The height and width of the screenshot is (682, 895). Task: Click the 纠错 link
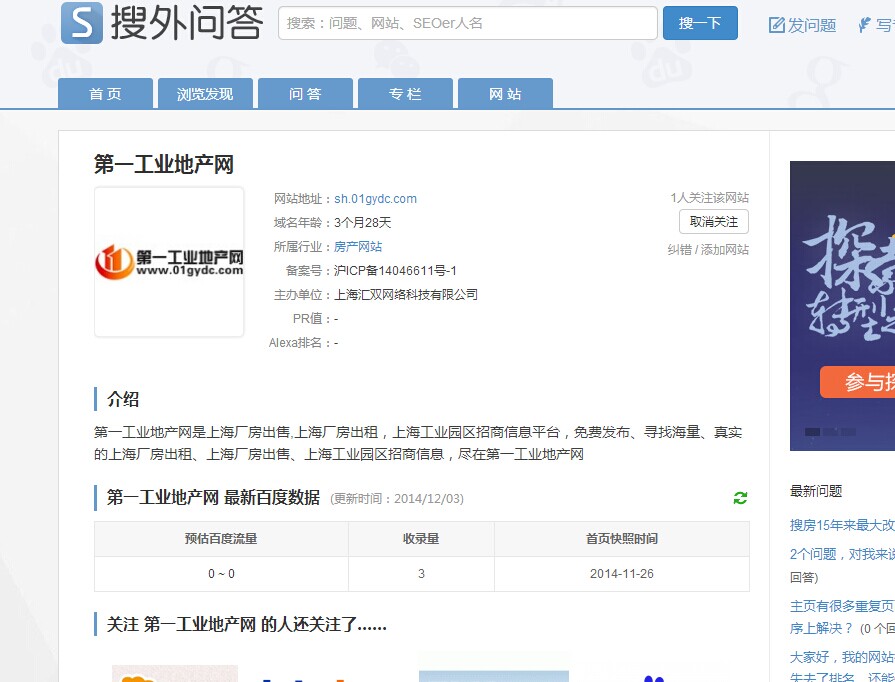tap(679, 249)
